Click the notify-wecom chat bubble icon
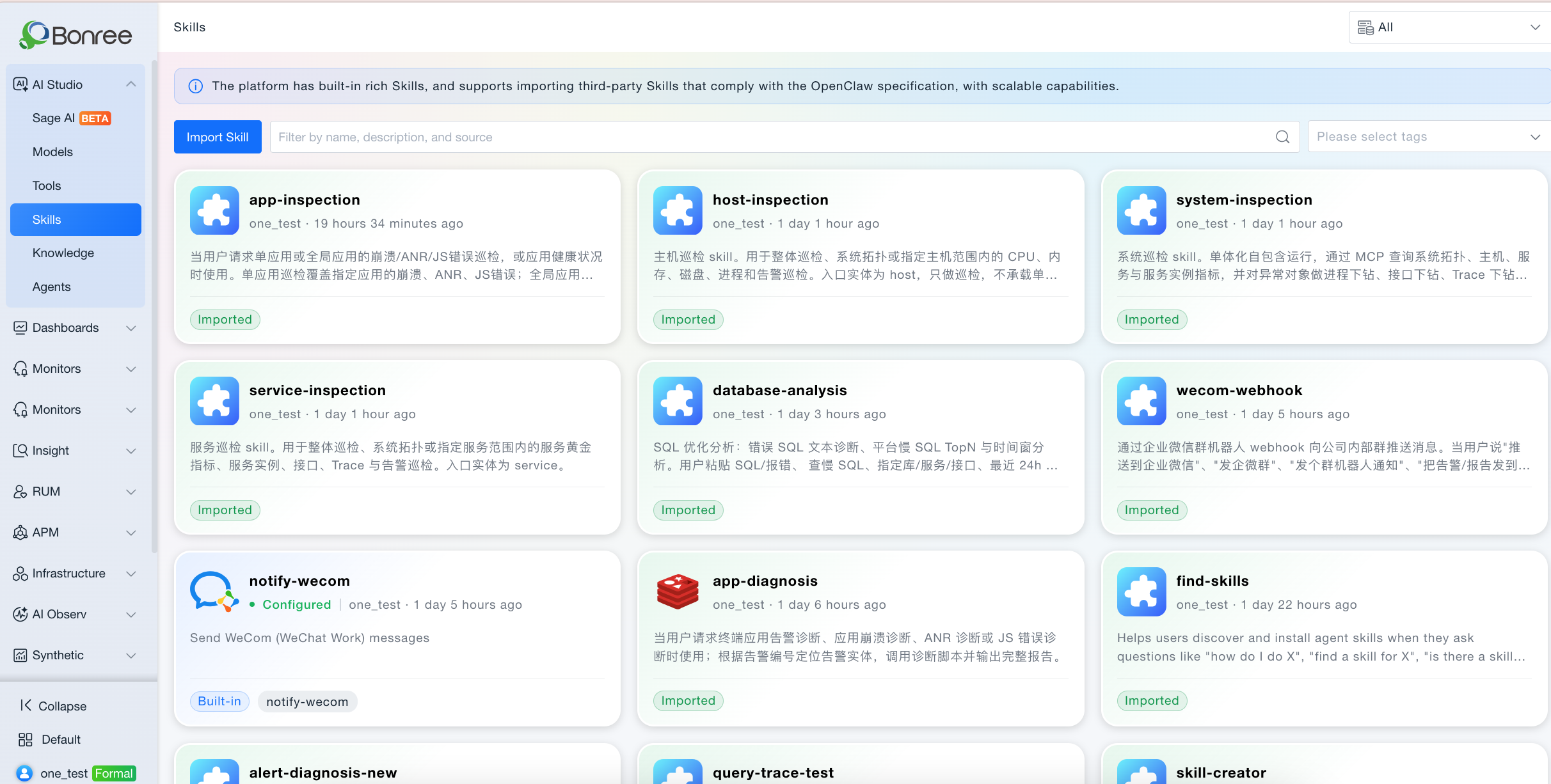 click(214, 592)
